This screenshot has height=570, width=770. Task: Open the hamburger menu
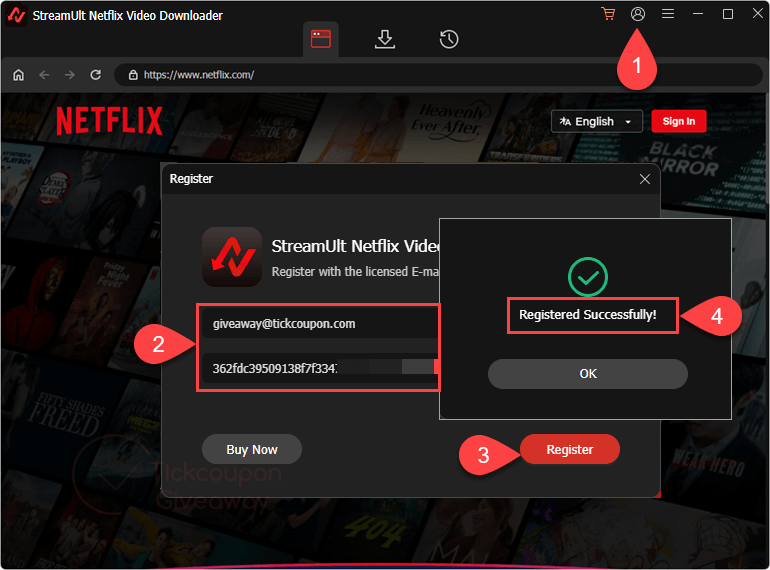pyautogui.click(x=667, y=14)
